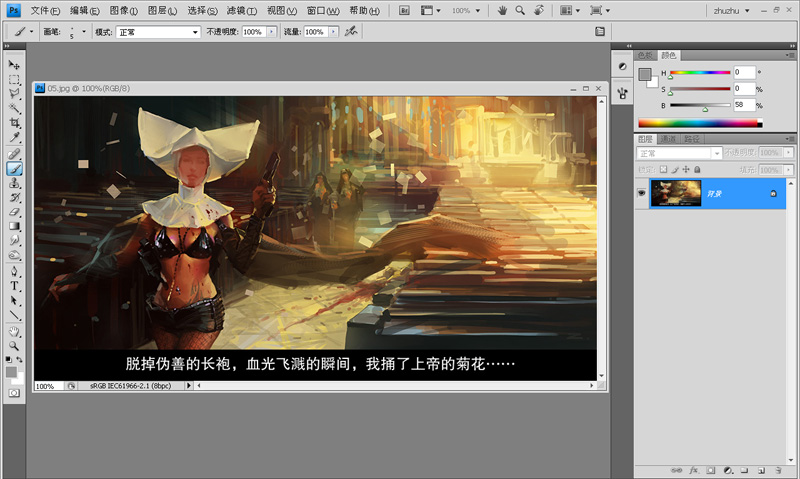The image size is (800, 479).
Task: Launch Bridge from the application bar
Action: coord(404,10)
